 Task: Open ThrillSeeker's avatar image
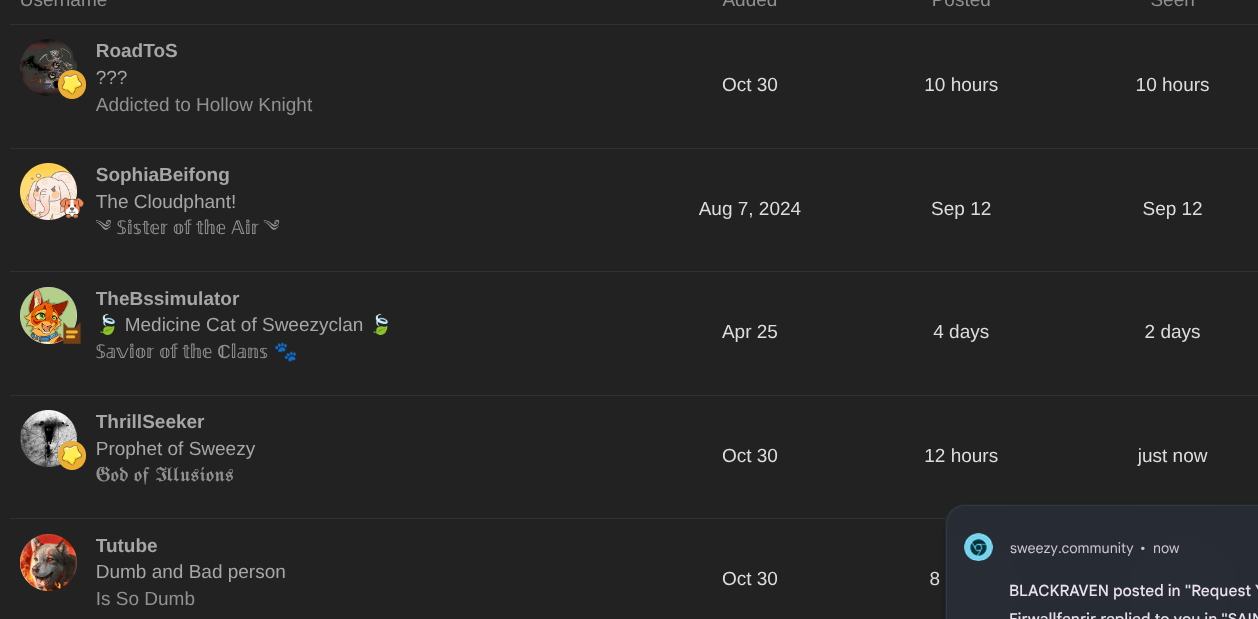point(46,436)
